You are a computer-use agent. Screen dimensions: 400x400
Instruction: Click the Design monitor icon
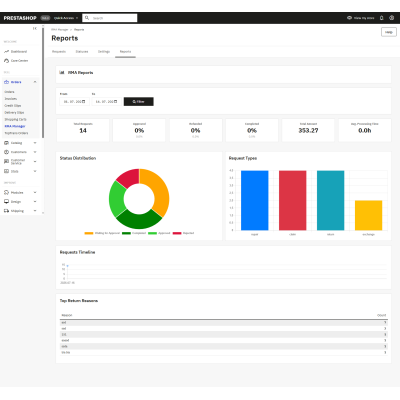6,202
